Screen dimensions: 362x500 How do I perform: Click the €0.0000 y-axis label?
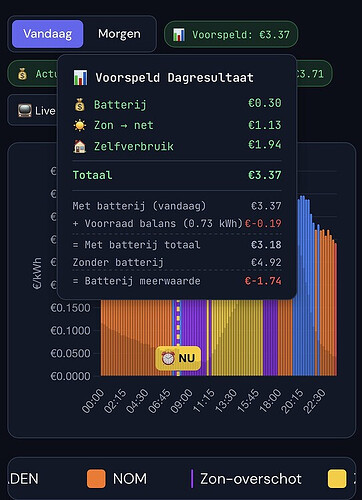(x=70, y=376)
